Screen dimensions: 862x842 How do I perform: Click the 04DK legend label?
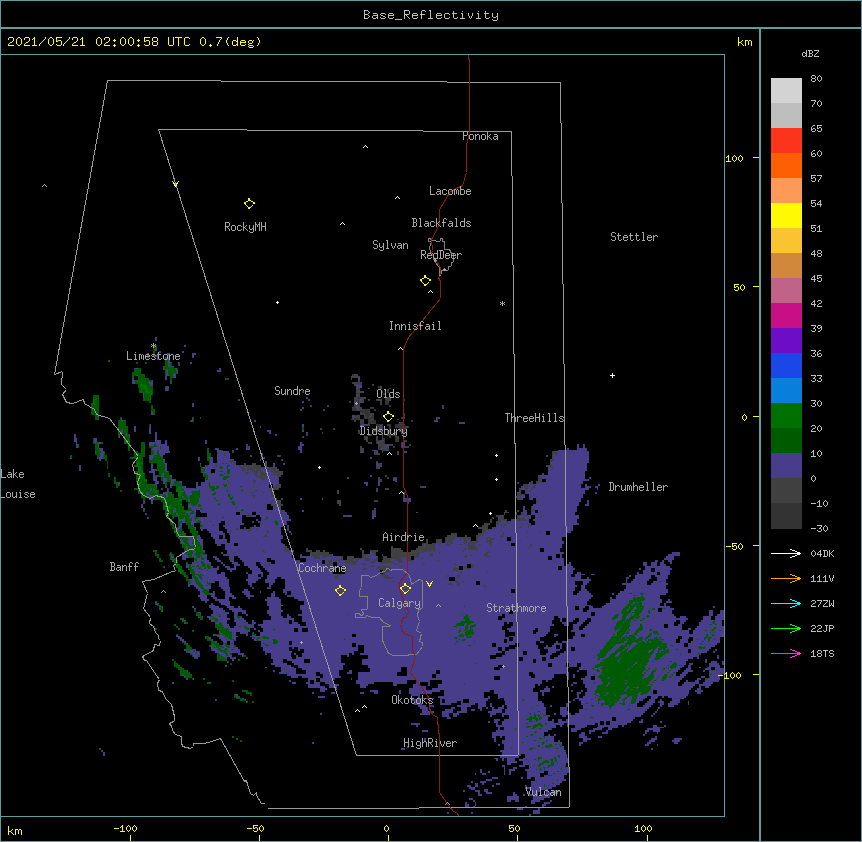coord(822,553)
